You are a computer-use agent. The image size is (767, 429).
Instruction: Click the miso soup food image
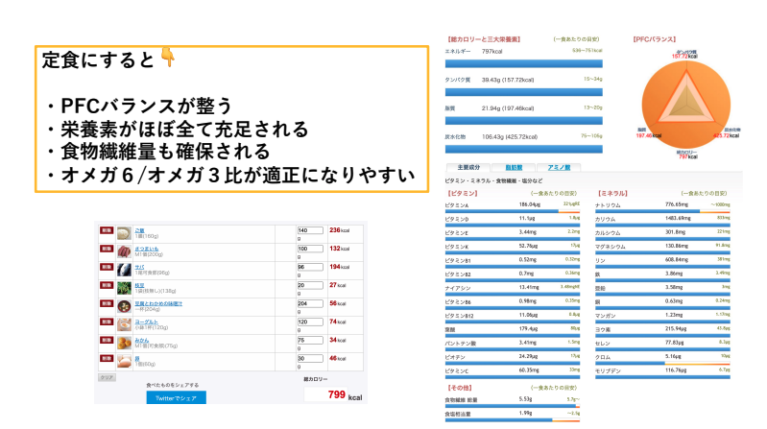[x=123, y=303]
